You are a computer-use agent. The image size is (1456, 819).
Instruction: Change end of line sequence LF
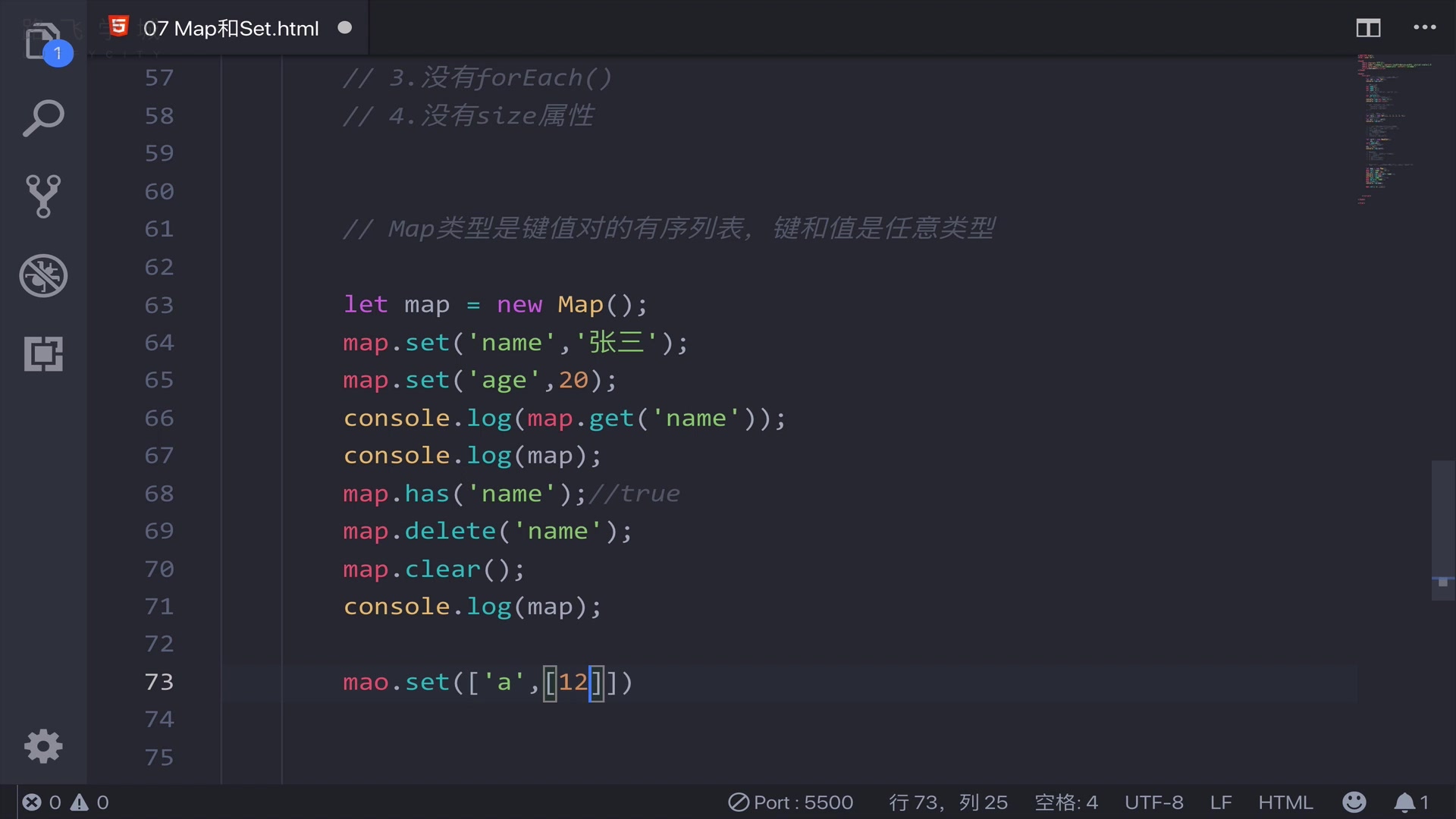[1220, 802]
